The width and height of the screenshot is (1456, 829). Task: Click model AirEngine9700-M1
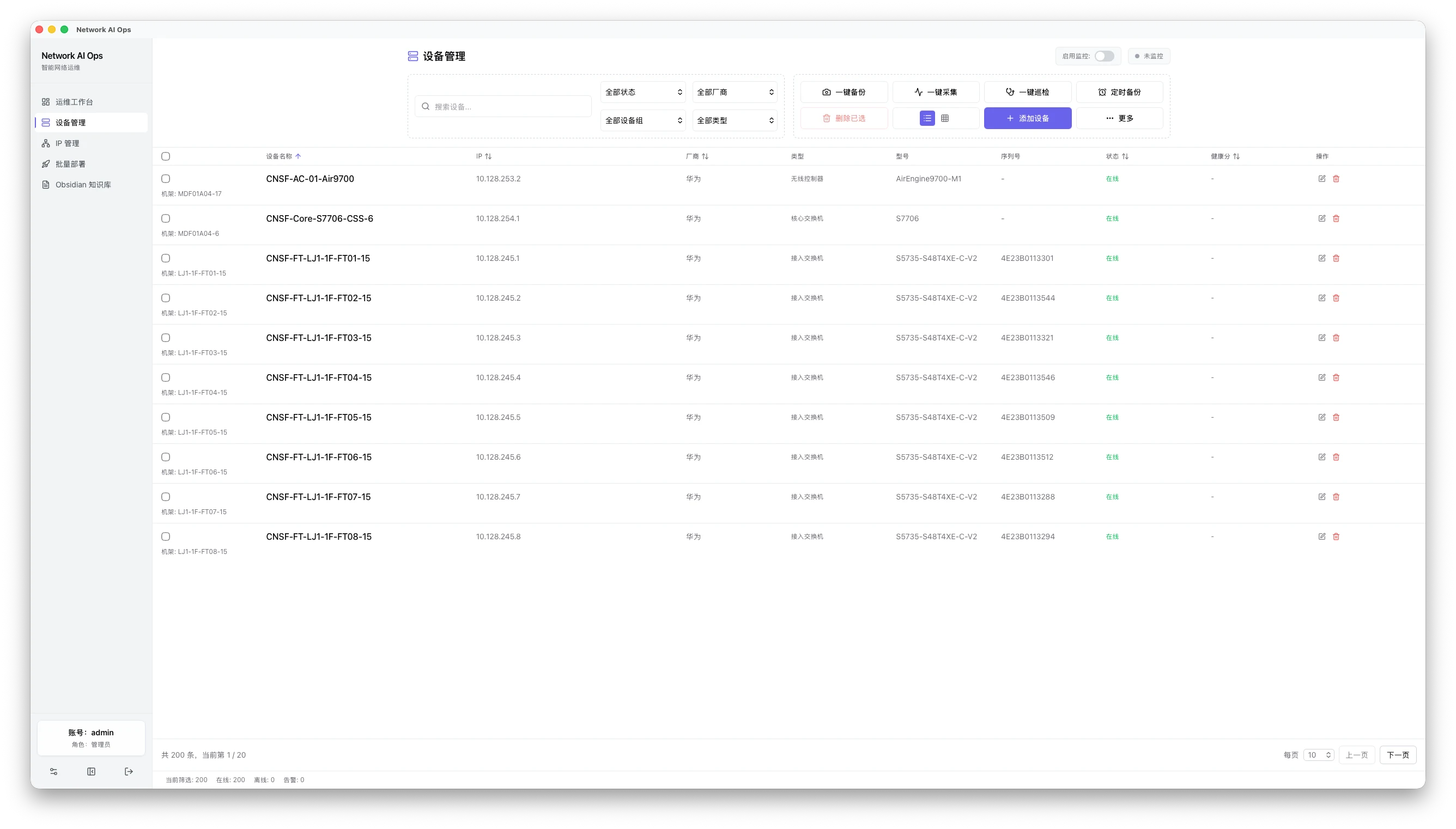[929, 179]
